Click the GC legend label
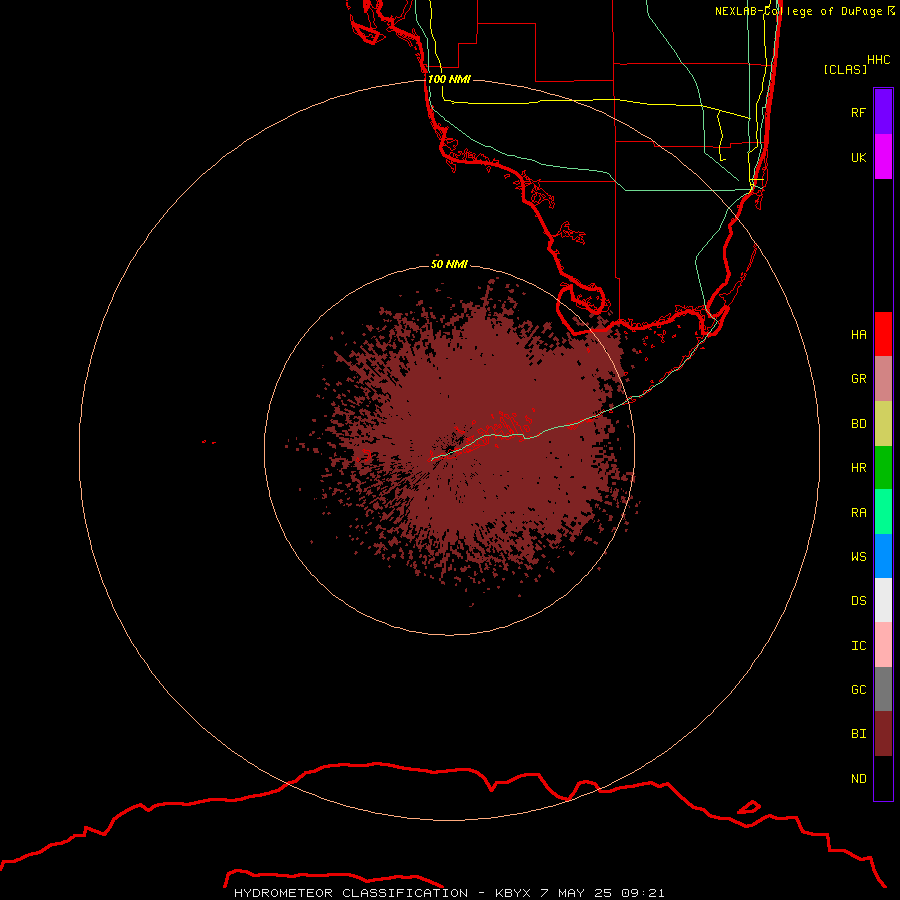Image resolution: width=900 pixels, height=900 pixels. [x=858, y=689]
